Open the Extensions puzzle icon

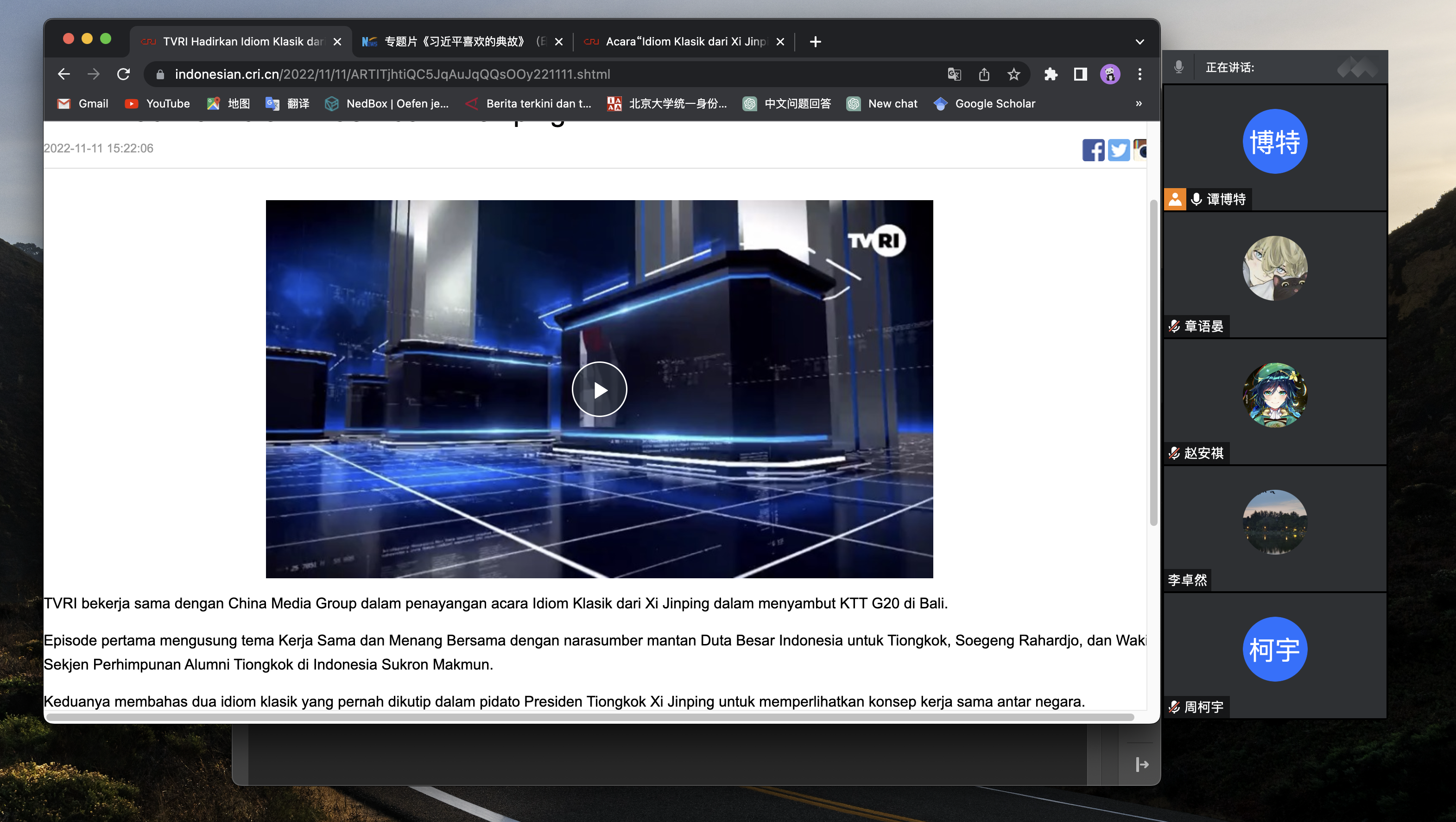pos(1051,74)
